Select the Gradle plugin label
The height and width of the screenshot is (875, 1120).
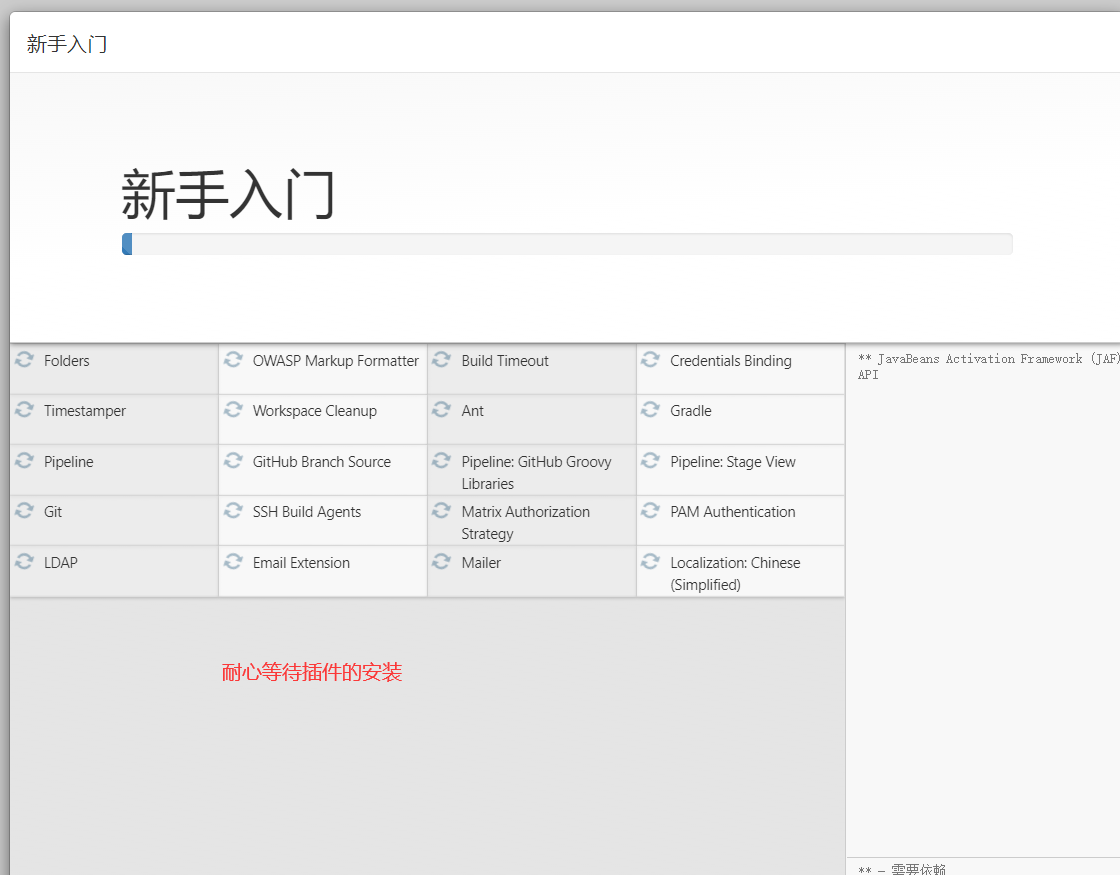click(691, 411)
